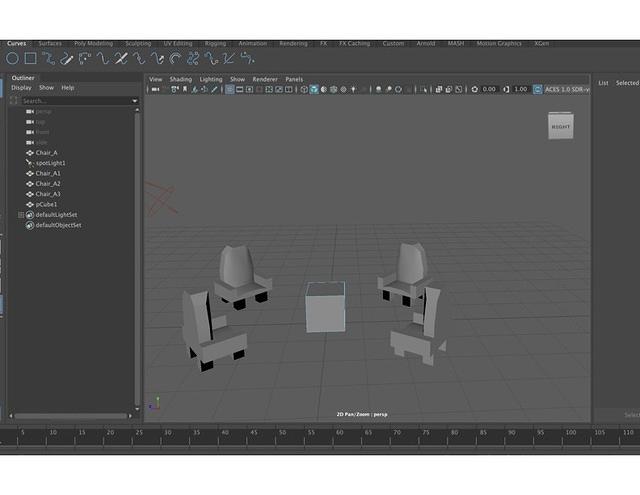Click the ViewCube labeled RIGHT
The height and width of the screenshot is (495, 640).
point(561,126)
